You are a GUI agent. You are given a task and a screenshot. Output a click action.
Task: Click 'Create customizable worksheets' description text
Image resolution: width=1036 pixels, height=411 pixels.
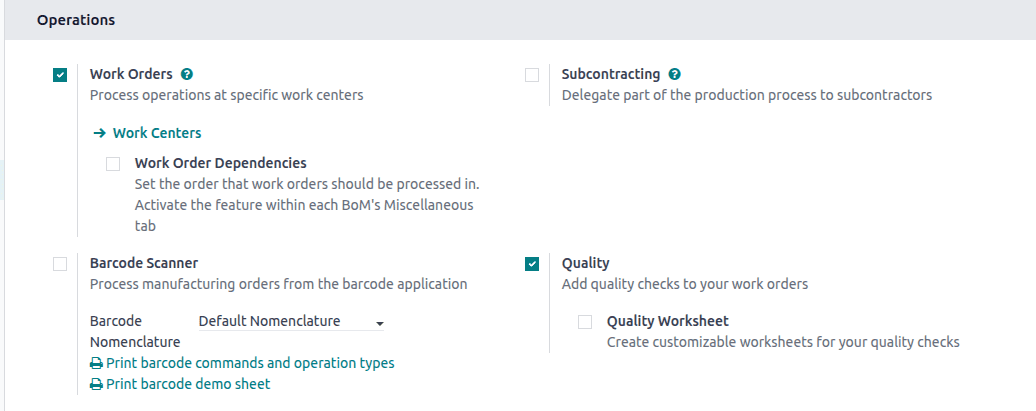click(783, 342)
